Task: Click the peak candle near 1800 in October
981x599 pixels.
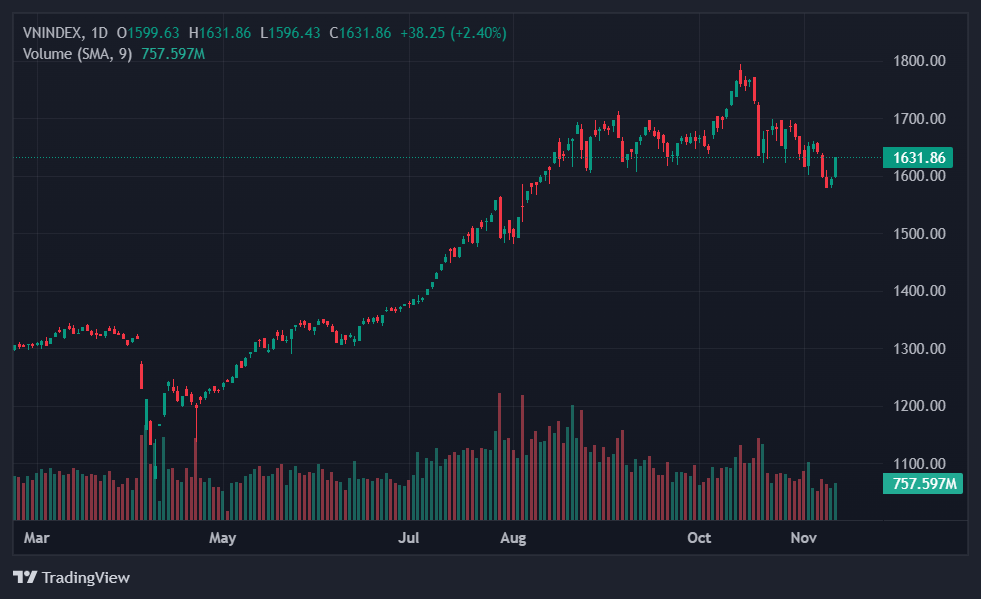Action: coord(741,77)
